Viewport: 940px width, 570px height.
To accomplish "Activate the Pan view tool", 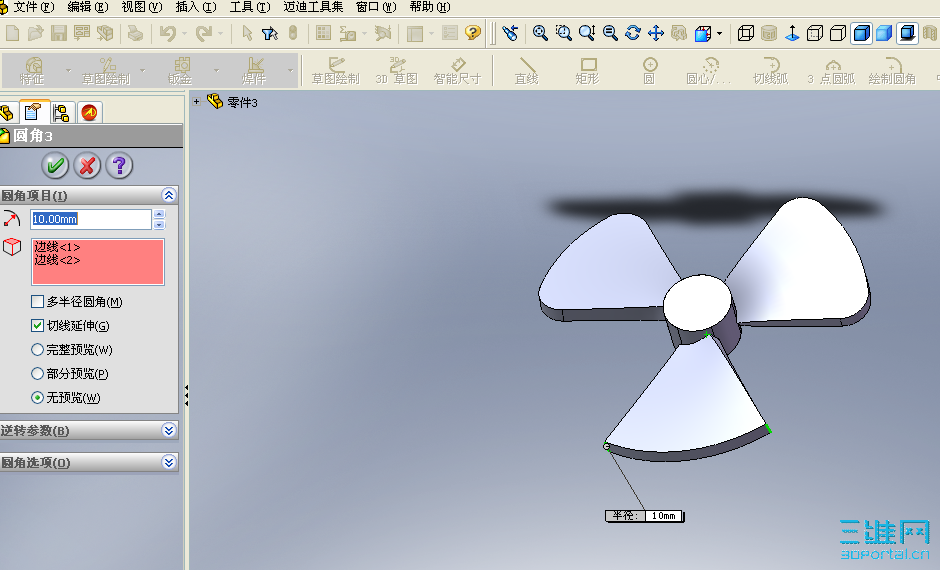I will [656, 33].
